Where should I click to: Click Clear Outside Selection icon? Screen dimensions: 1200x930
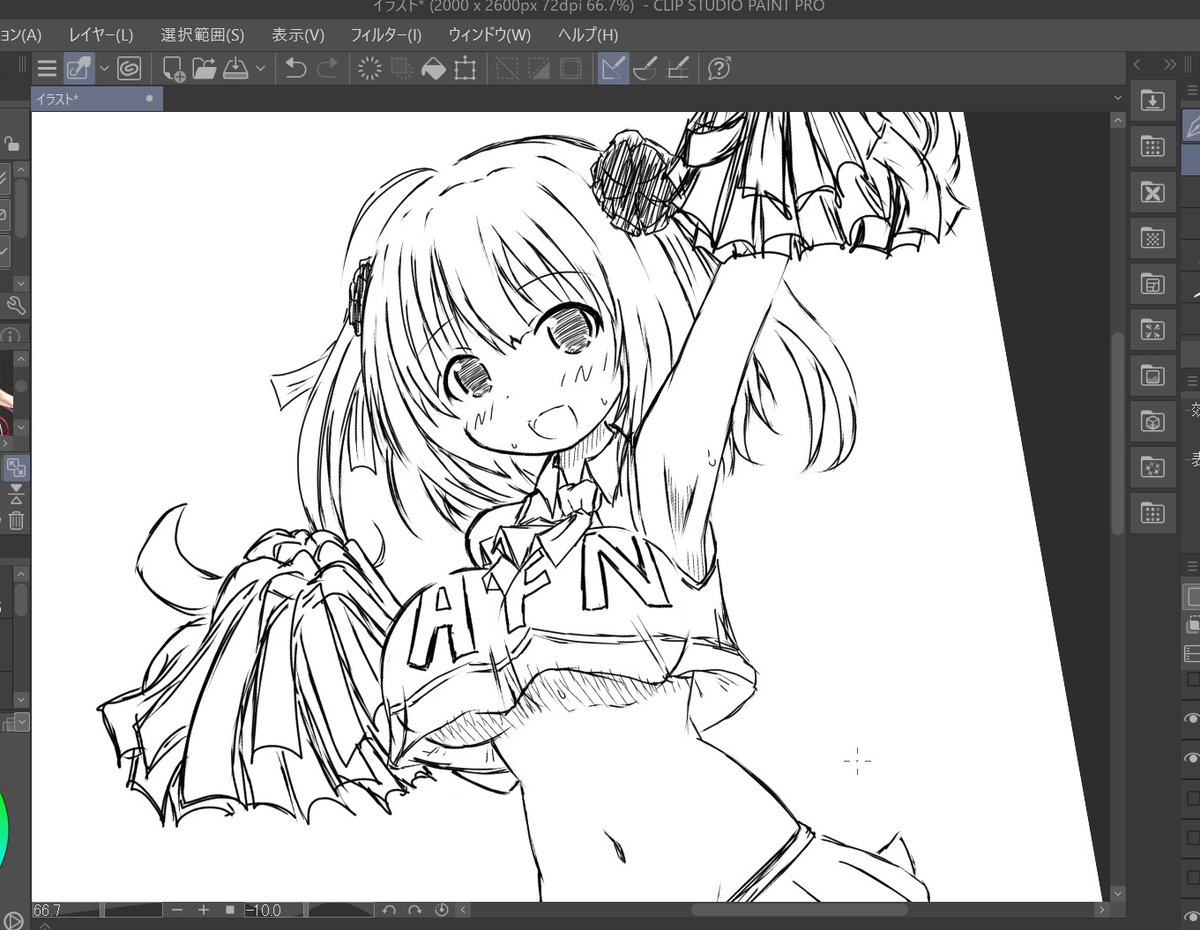(x=402, y=69)
